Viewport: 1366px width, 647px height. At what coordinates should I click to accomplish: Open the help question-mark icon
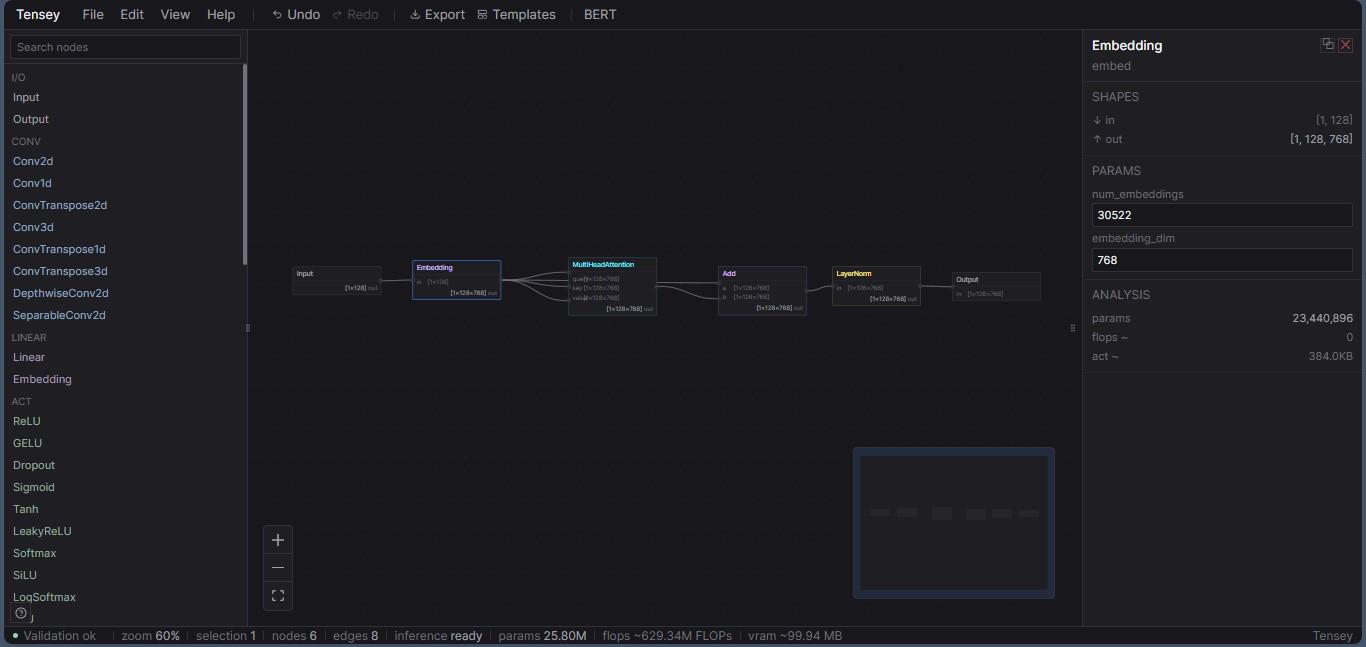tap(21, 613)
